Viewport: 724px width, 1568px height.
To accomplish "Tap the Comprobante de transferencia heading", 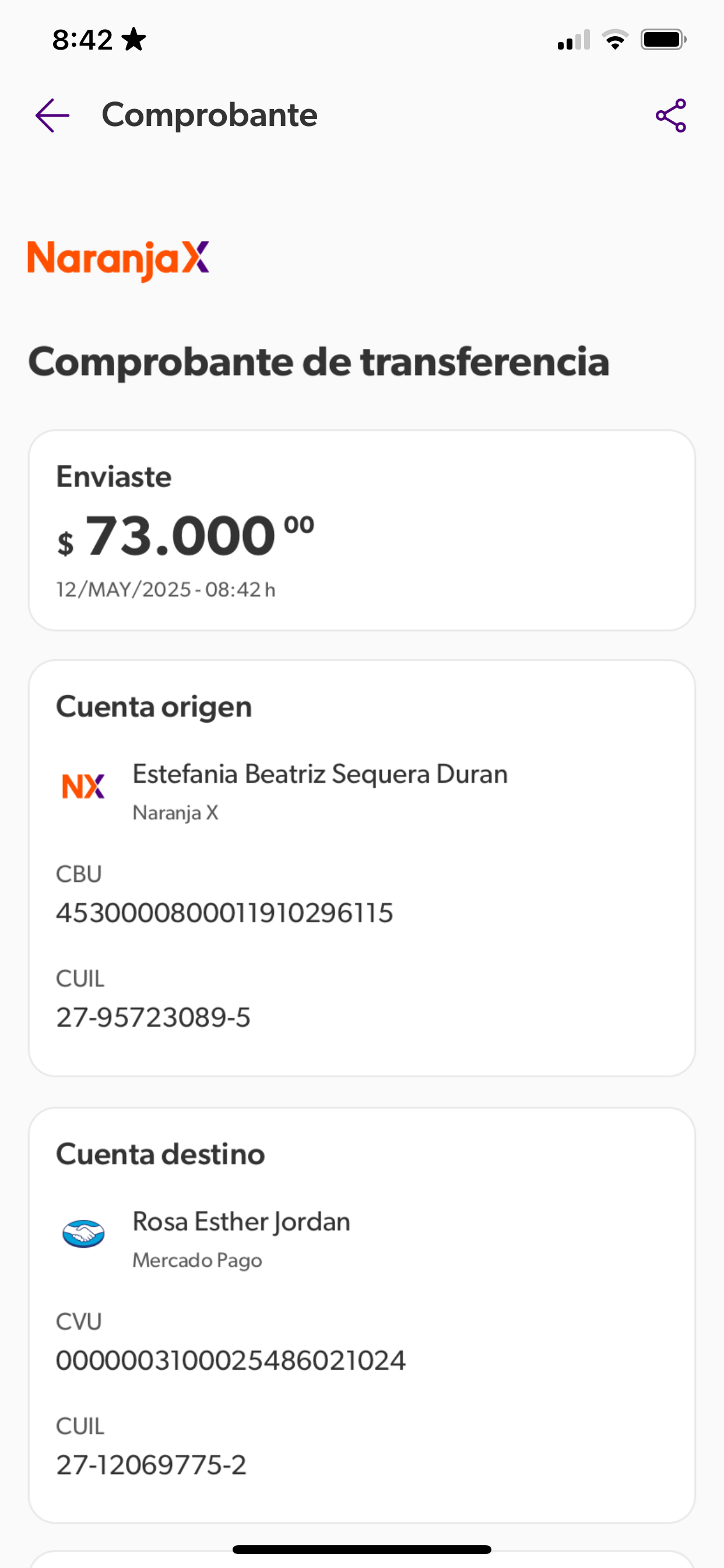I will (319, 362).
